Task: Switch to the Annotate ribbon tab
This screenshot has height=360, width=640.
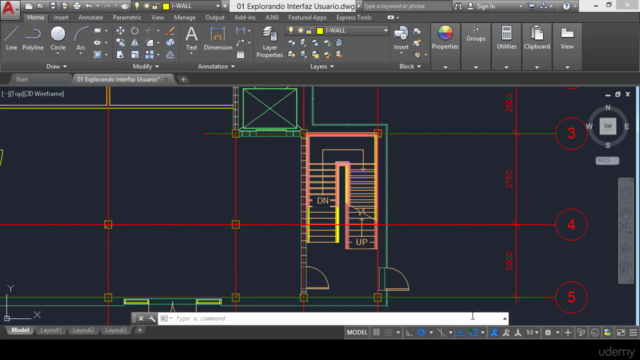Action: tap(91, 18)
